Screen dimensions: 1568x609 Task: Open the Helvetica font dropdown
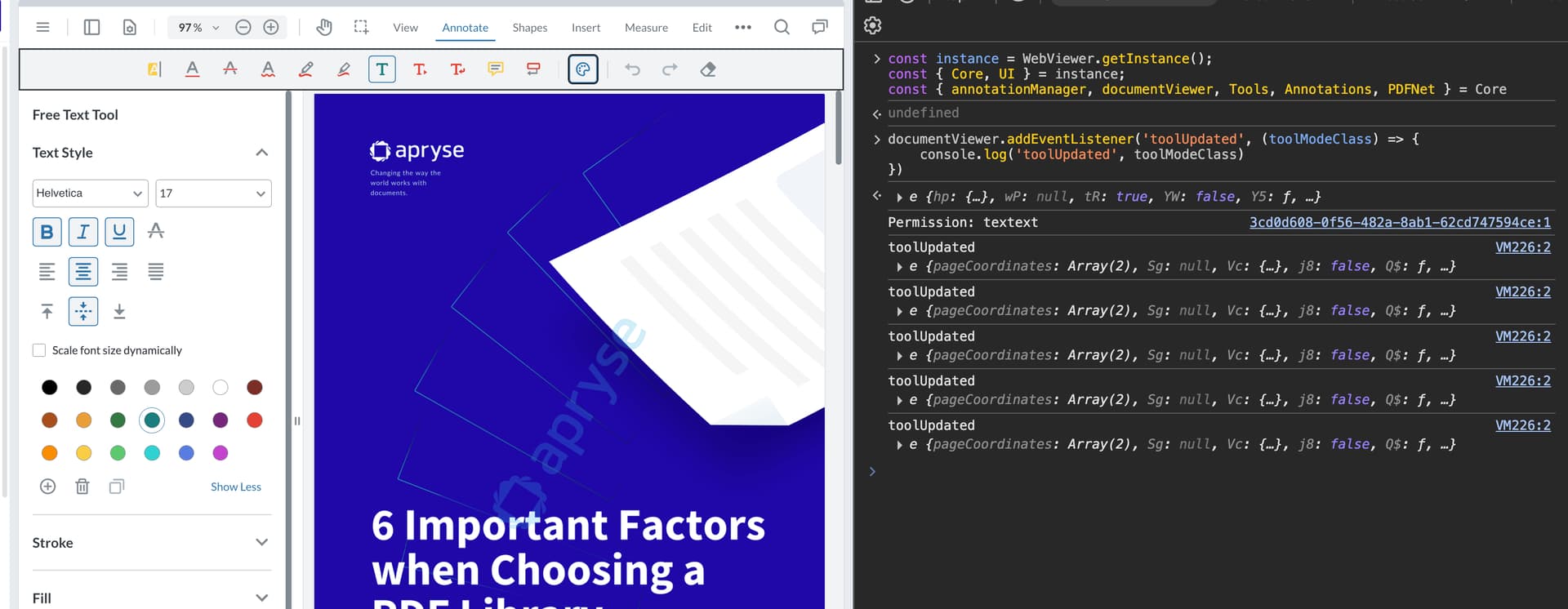tap(91, 193)
